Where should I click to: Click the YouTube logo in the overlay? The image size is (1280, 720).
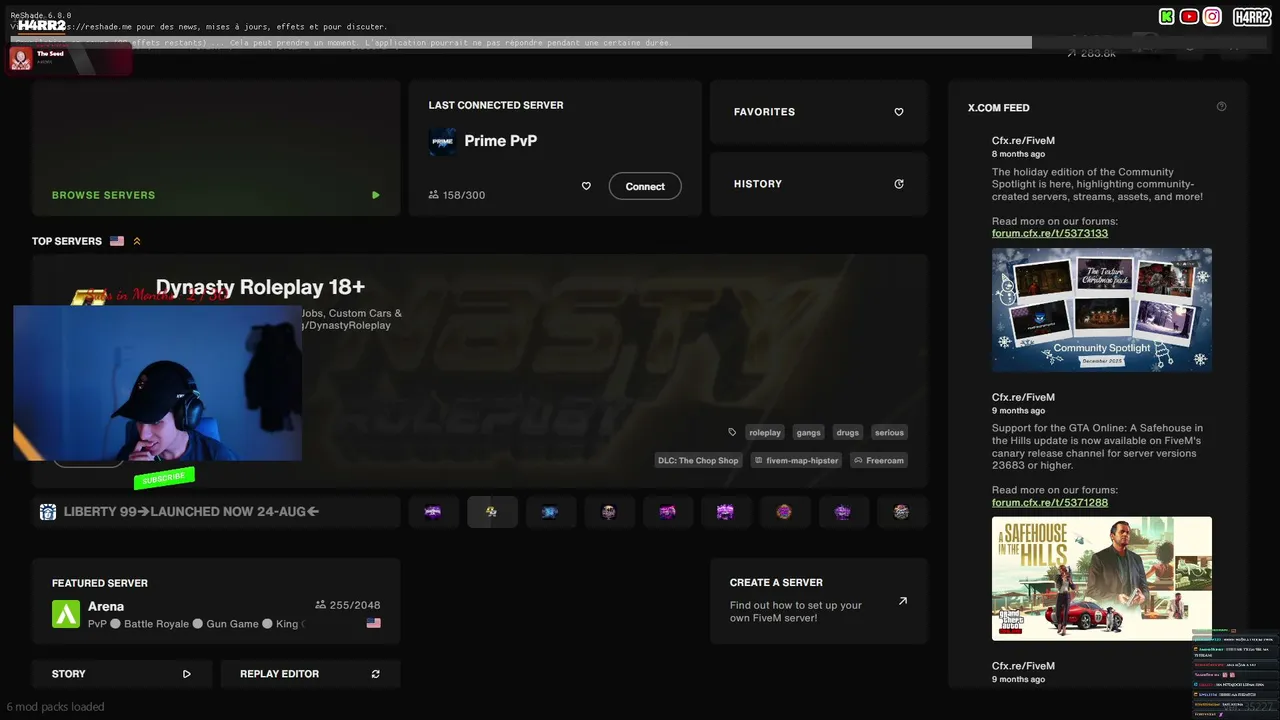(1189, 16)
